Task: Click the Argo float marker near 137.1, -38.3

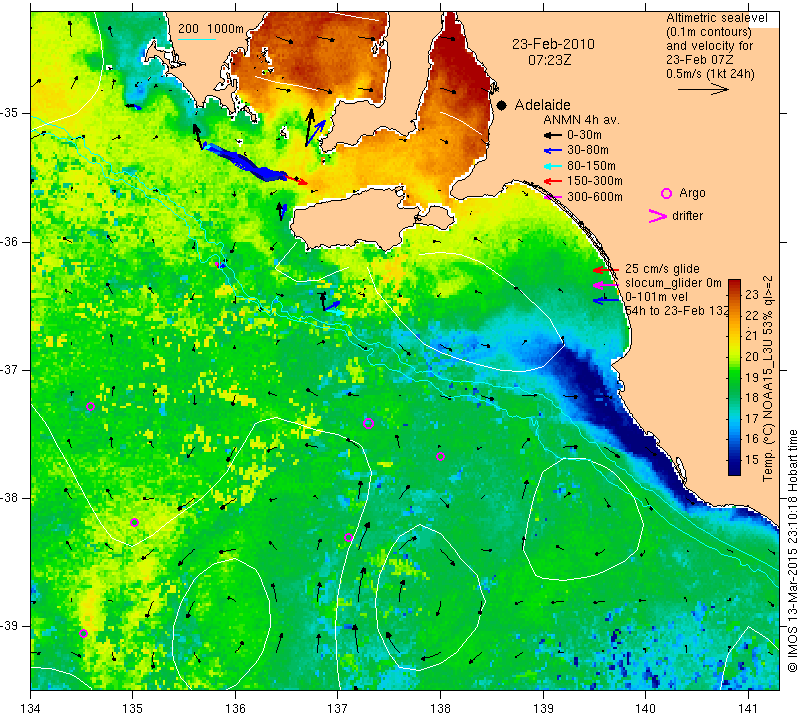Action: click(x=348, y=537)
